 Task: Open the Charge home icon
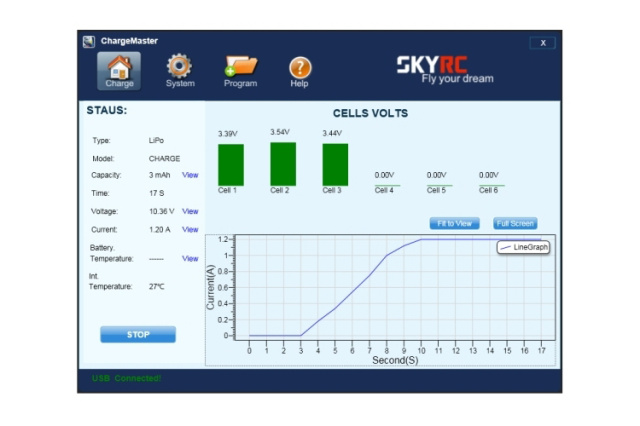pos(119,70)
